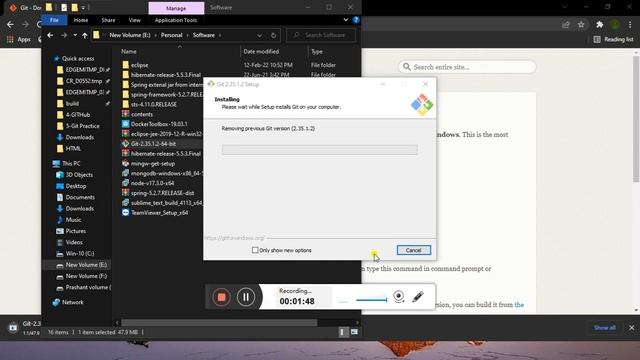
Task: Select the node-v17.3.0-x64 installer
Action: click(152, 183)
